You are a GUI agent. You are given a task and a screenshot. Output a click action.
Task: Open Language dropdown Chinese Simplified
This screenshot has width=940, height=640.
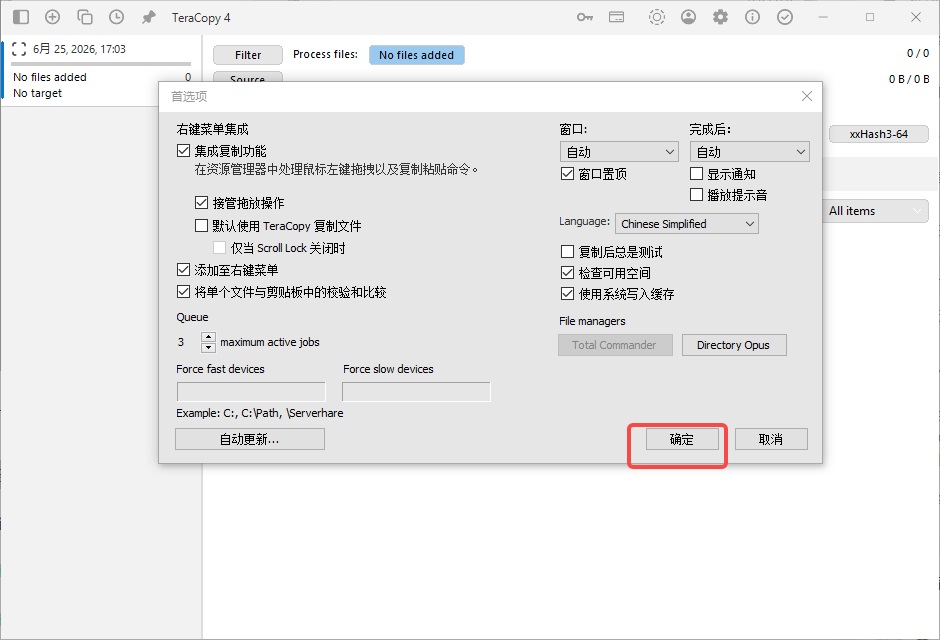pyautogui.click(x=686, y=224)
